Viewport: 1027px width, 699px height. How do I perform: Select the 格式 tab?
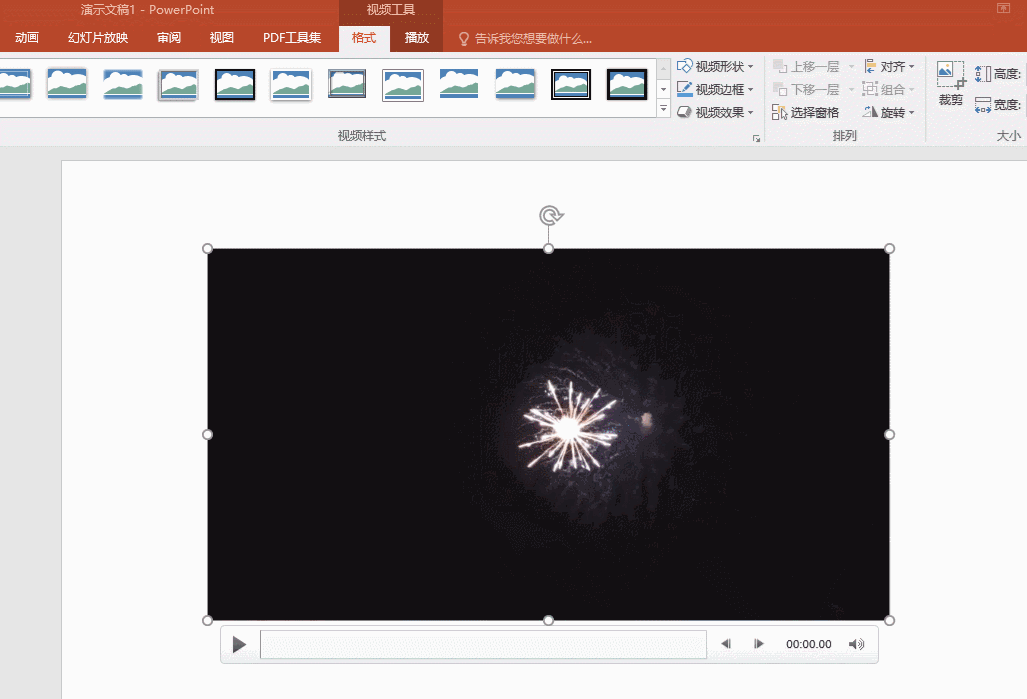pyautogui.click(x=364, y=38)
